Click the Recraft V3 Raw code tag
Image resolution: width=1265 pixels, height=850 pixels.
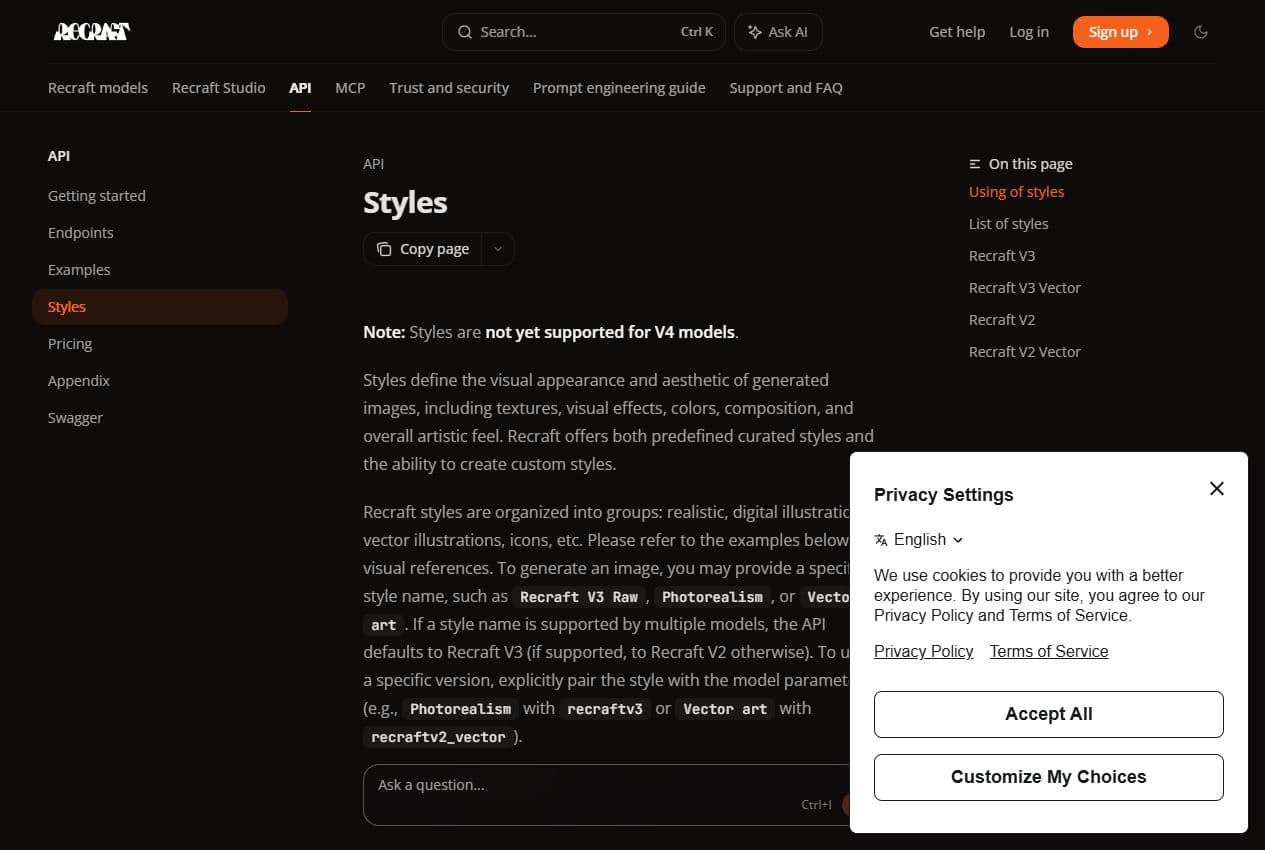[x=579, y=597]
